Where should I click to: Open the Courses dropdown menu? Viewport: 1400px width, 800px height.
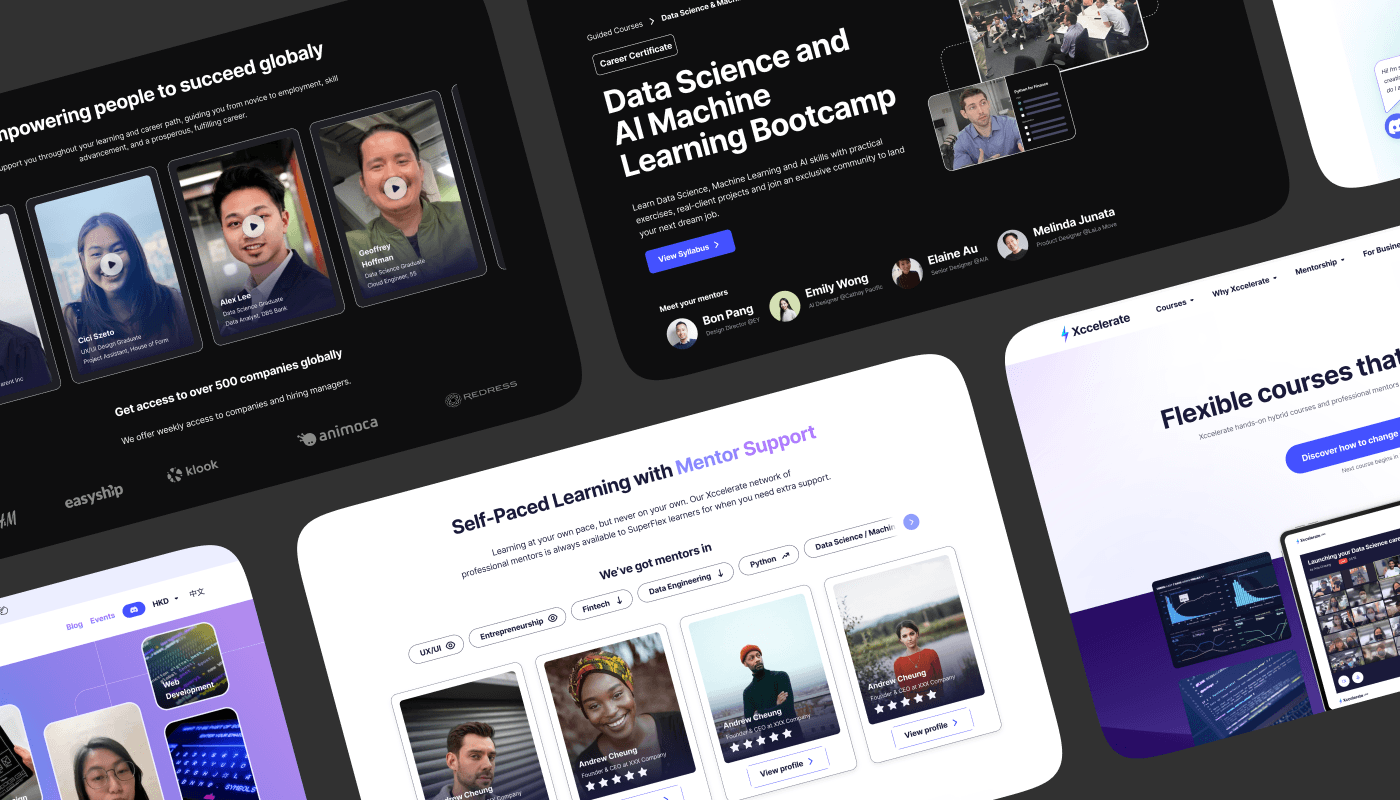tap(1174, 305)
